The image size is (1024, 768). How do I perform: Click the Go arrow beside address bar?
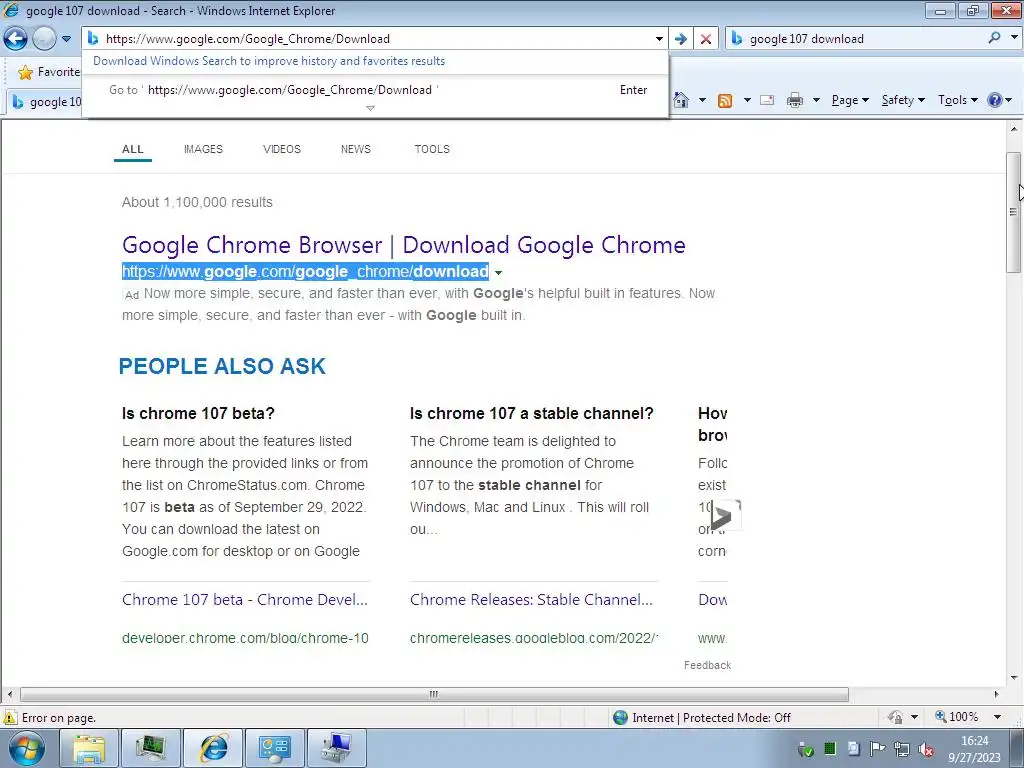pyautogui.click(x=680, y=39)
